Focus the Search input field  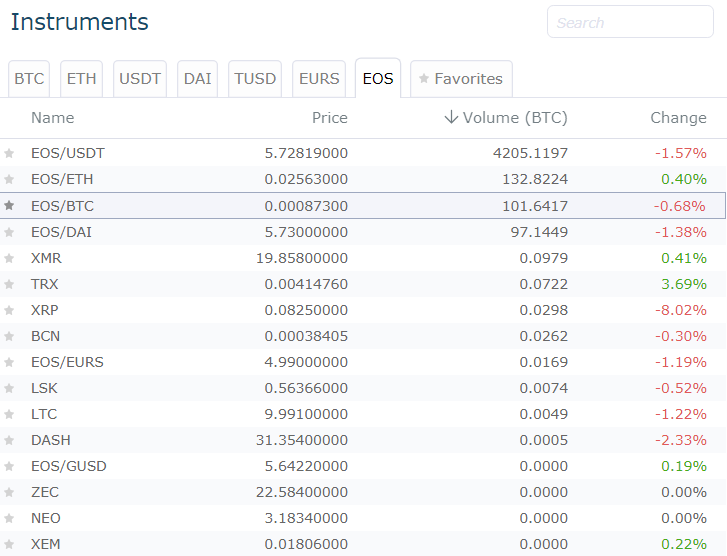pyautogui.click(x=630, y=22)
